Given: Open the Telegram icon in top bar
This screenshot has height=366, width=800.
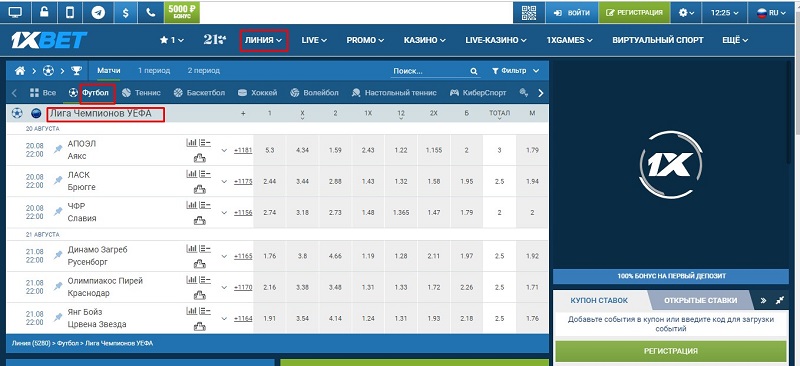Looking at the screenshot, I should (x=98, y=13).
